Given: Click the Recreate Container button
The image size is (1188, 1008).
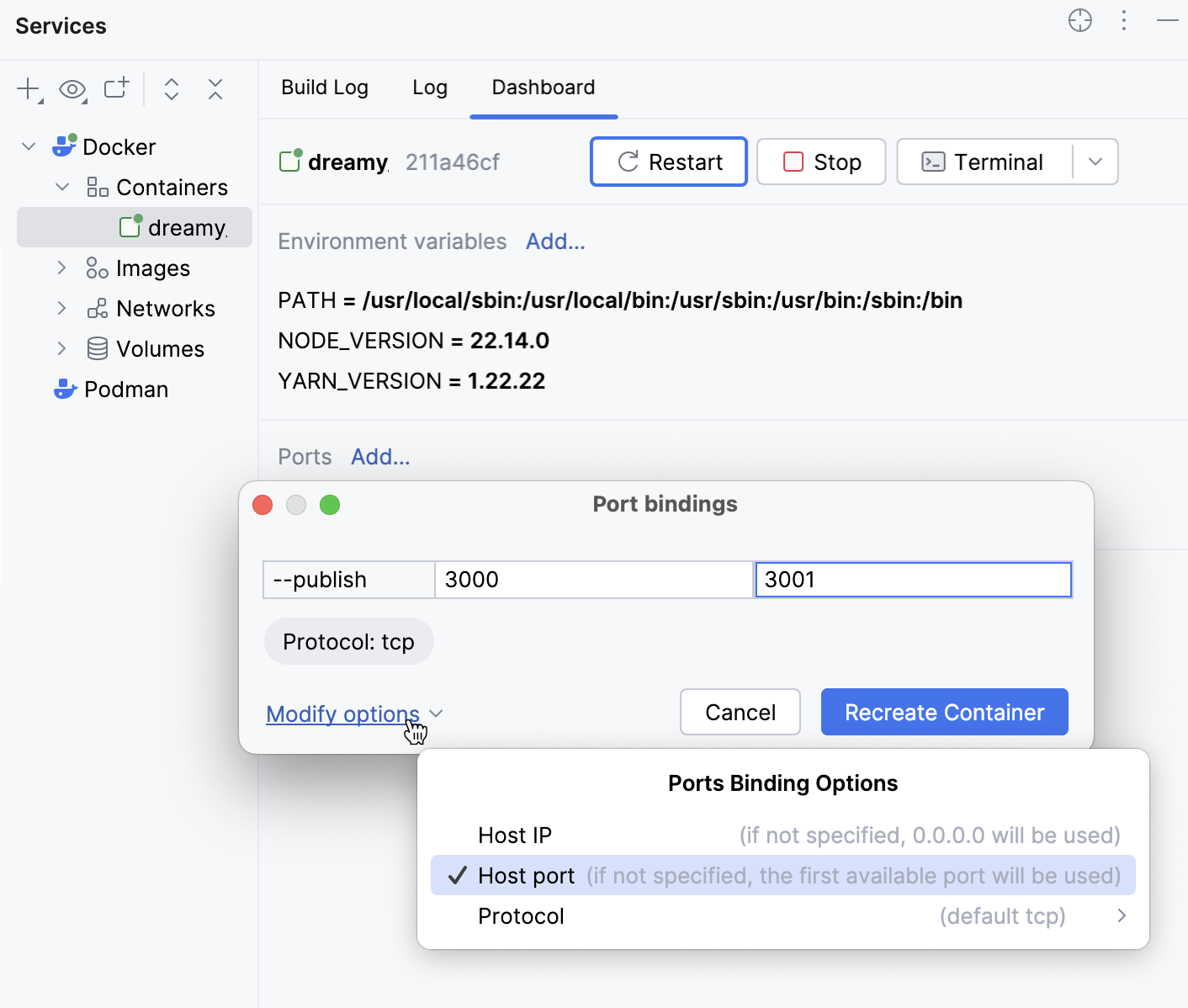Looking at the screenshot, I should click(x=944, y=712).
